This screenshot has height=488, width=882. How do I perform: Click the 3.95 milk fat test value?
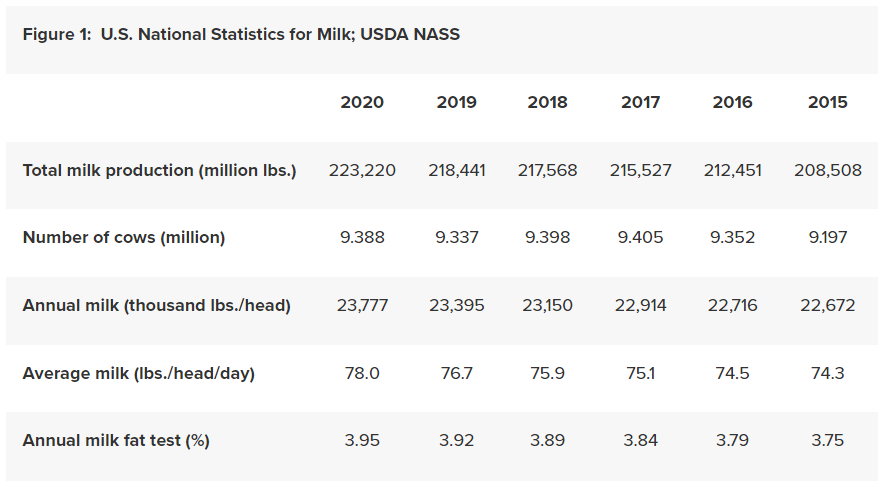[x=362, y=440]
